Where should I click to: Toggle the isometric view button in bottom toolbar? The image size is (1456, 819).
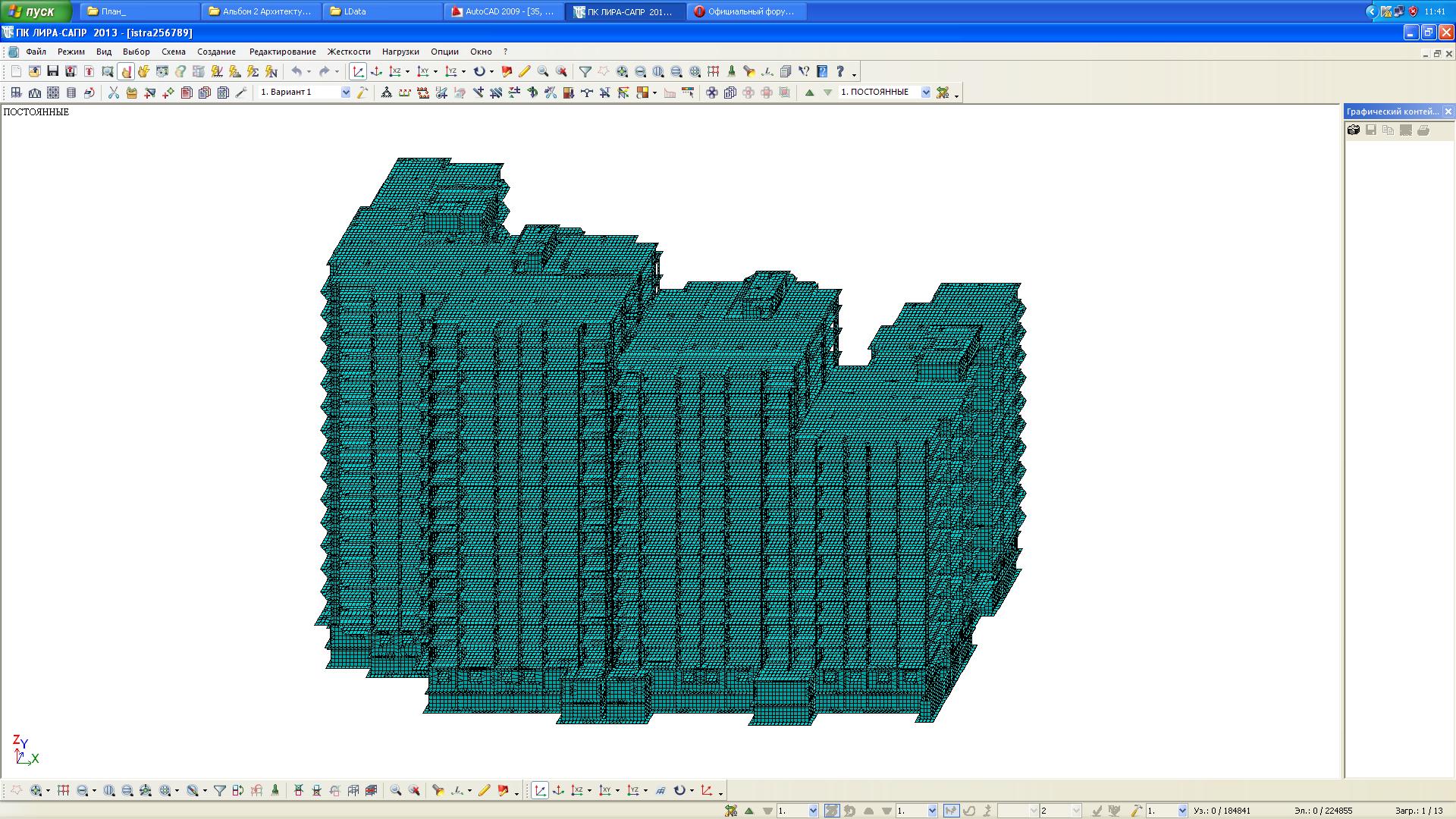(540, 790)
